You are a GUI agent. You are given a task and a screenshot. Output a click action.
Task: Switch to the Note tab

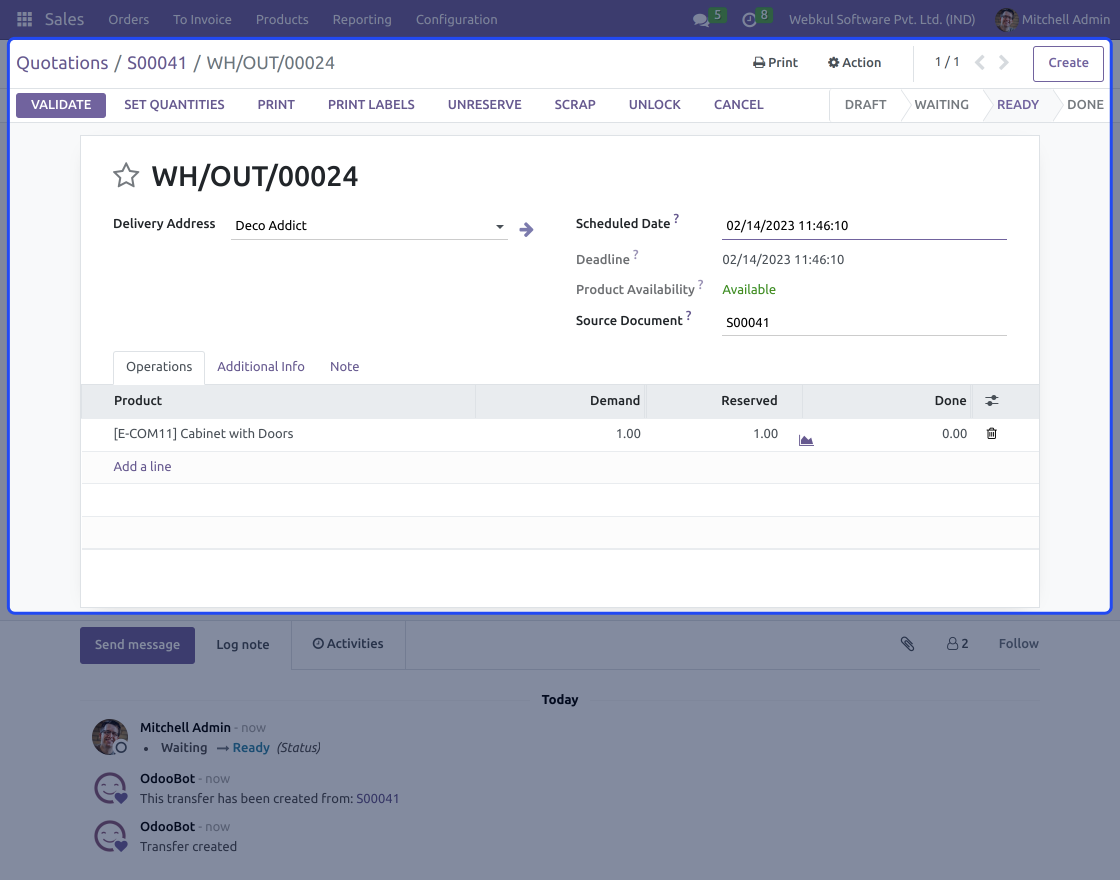point(344,367)
